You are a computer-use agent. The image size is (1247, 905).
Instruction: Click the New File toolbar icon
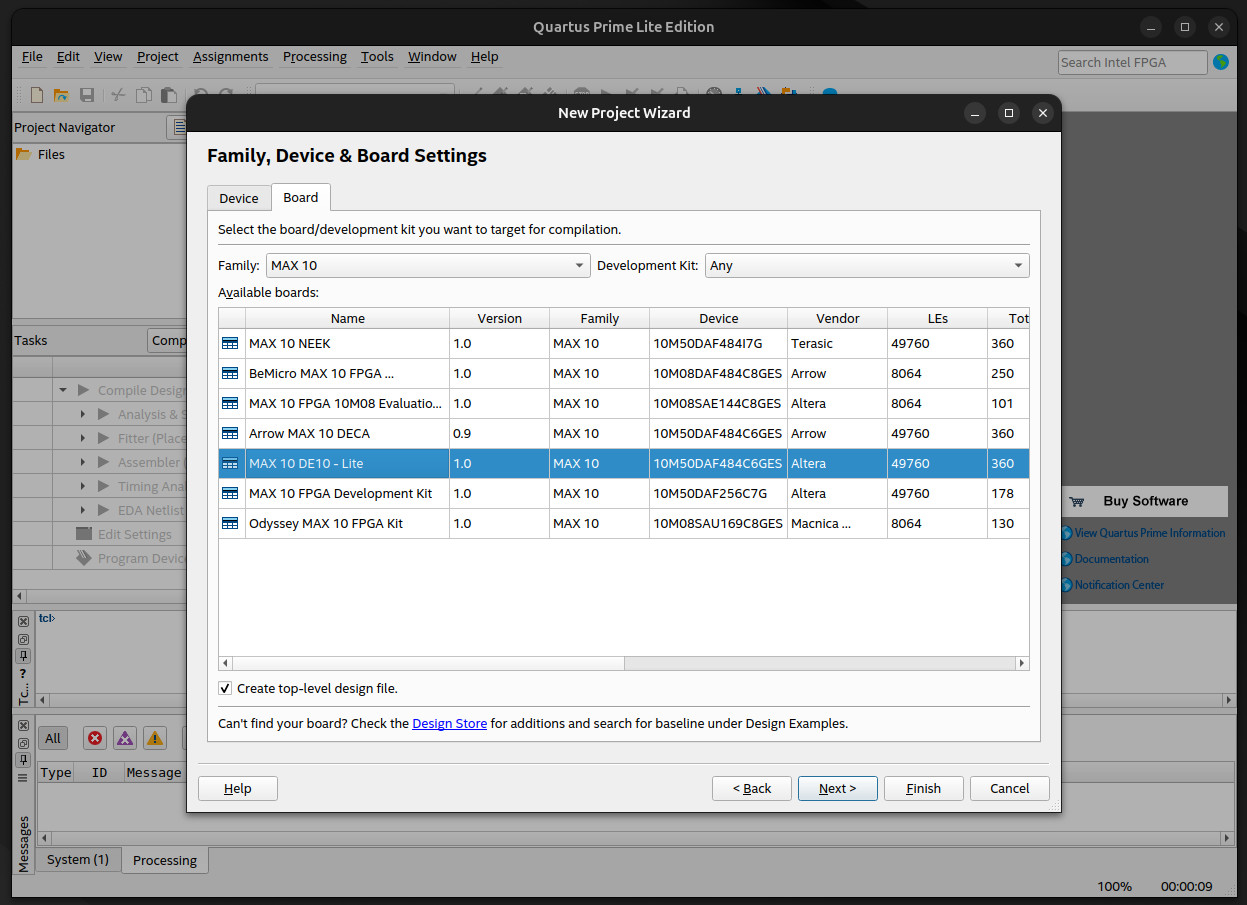(37, 95)
